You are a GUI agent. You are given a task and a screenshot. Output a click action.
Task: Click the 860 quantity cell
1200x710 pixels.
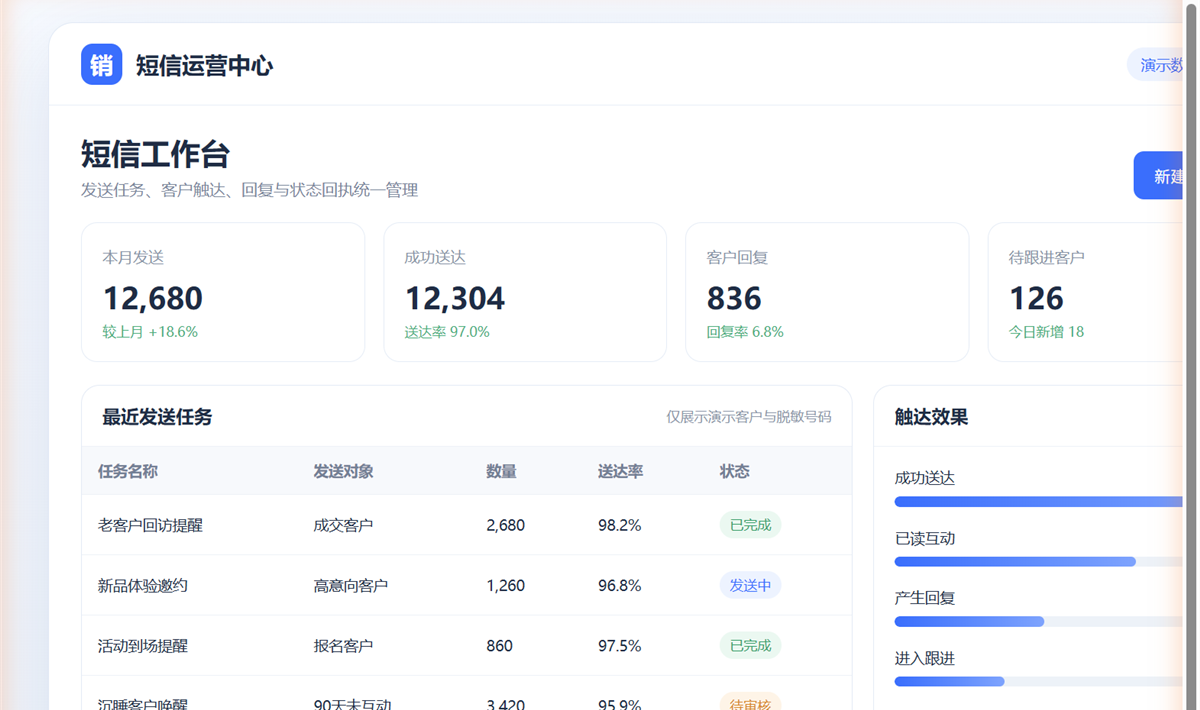click(499, 646)
